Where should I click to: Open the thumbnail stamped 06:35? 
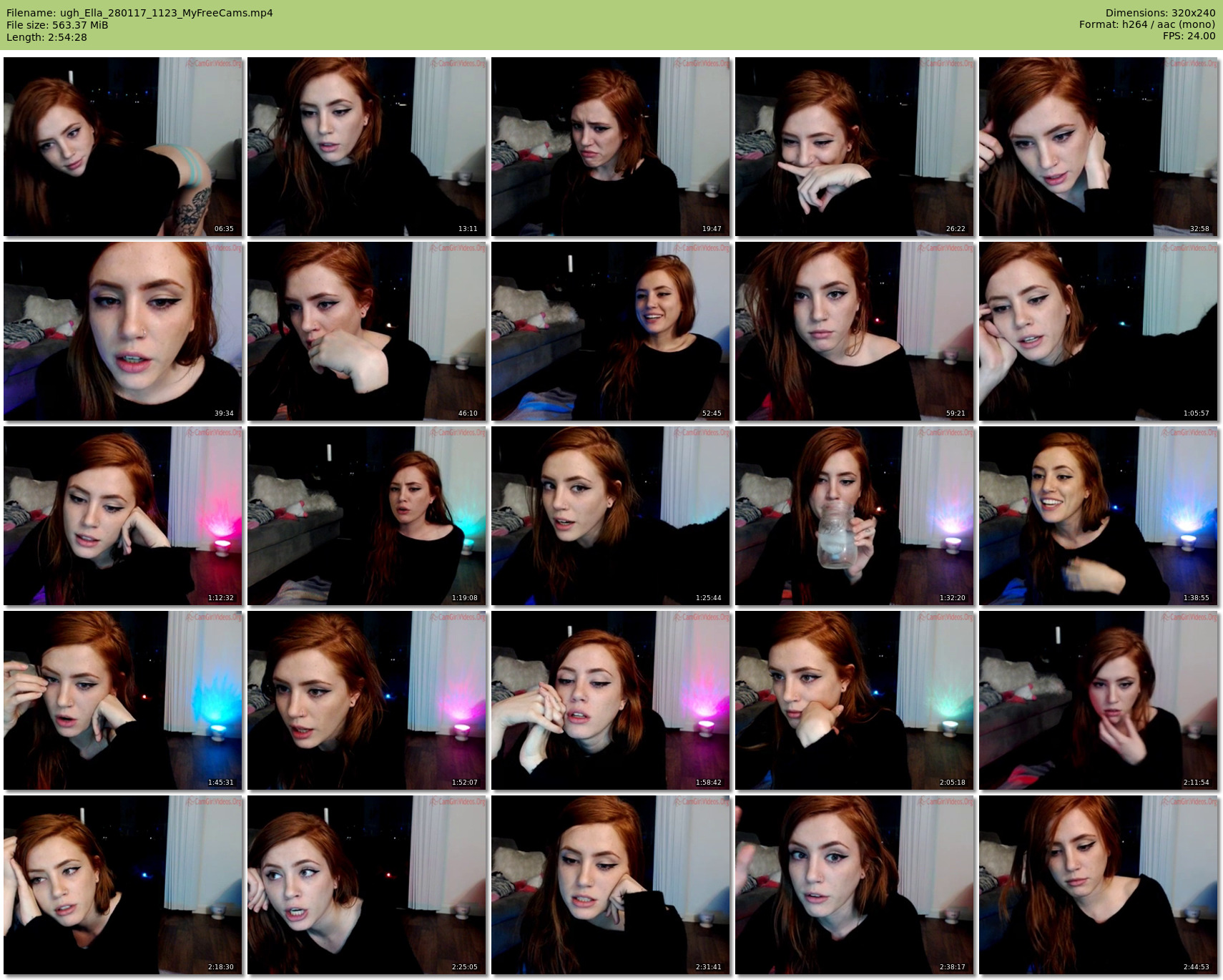pos(123,147)
